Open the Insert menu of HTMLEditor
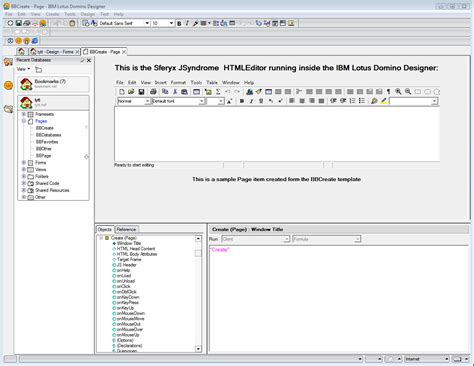474x366 pixels. [160, 82]
